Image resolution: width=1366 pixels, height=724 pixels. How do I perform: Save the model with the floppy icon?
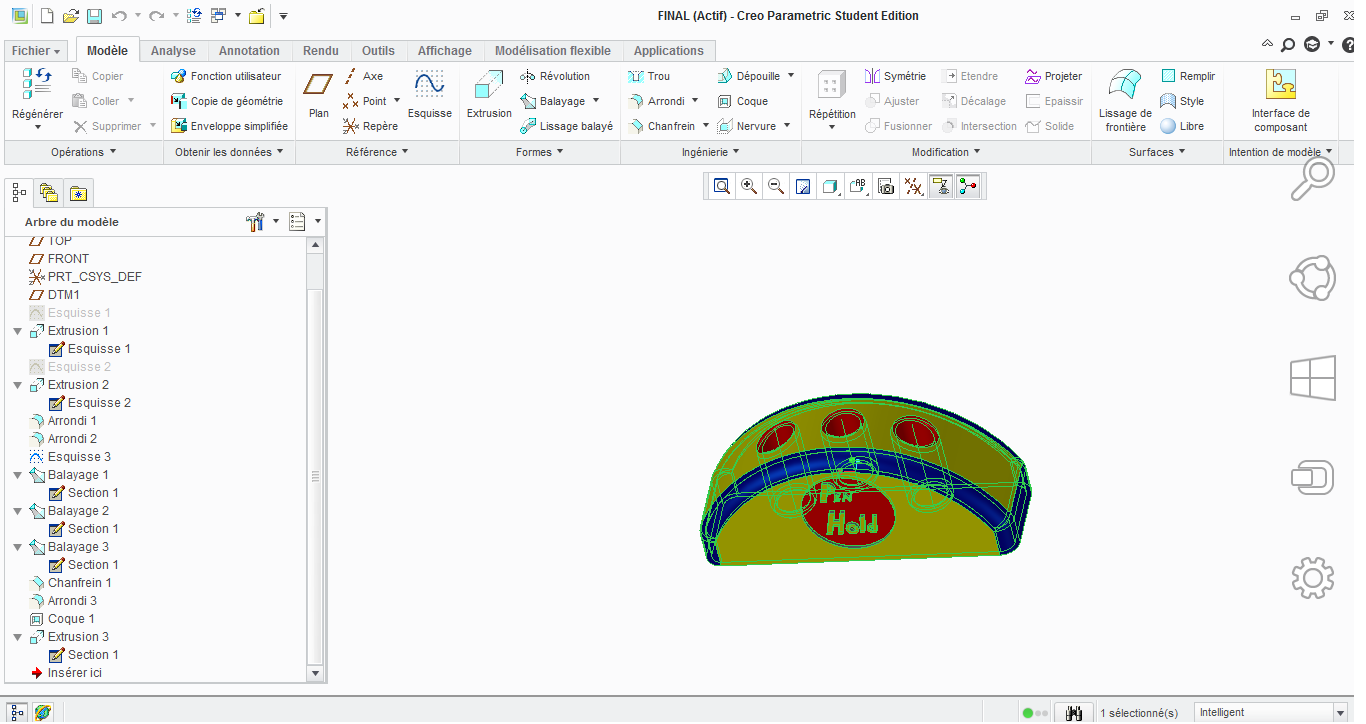[x=94, y=16]
